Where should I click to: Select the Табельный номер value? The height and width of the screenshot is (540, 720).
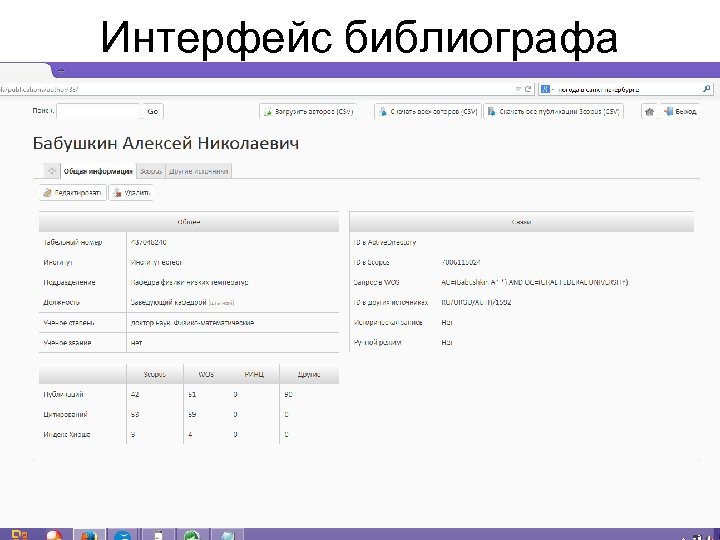click(x=148, y=242)
